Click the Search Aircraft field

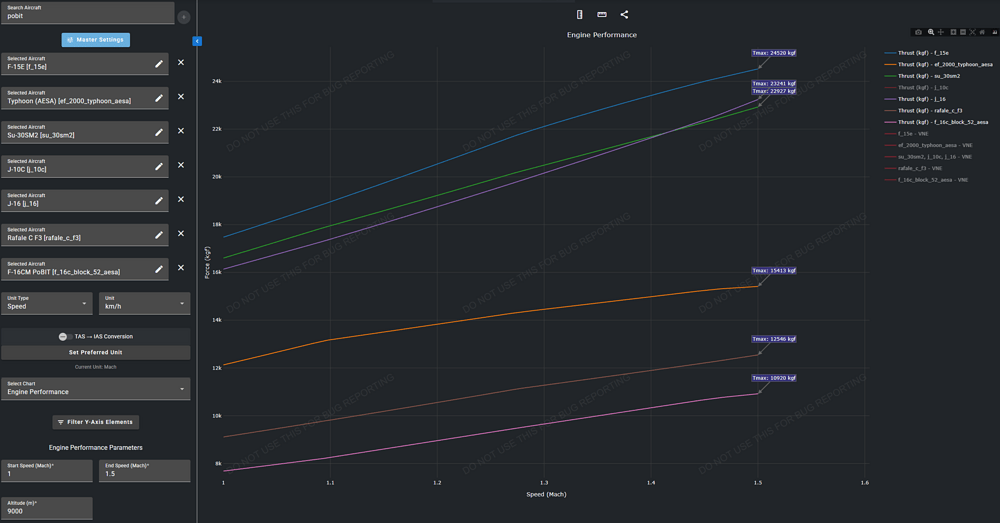(x=87, y=13)
